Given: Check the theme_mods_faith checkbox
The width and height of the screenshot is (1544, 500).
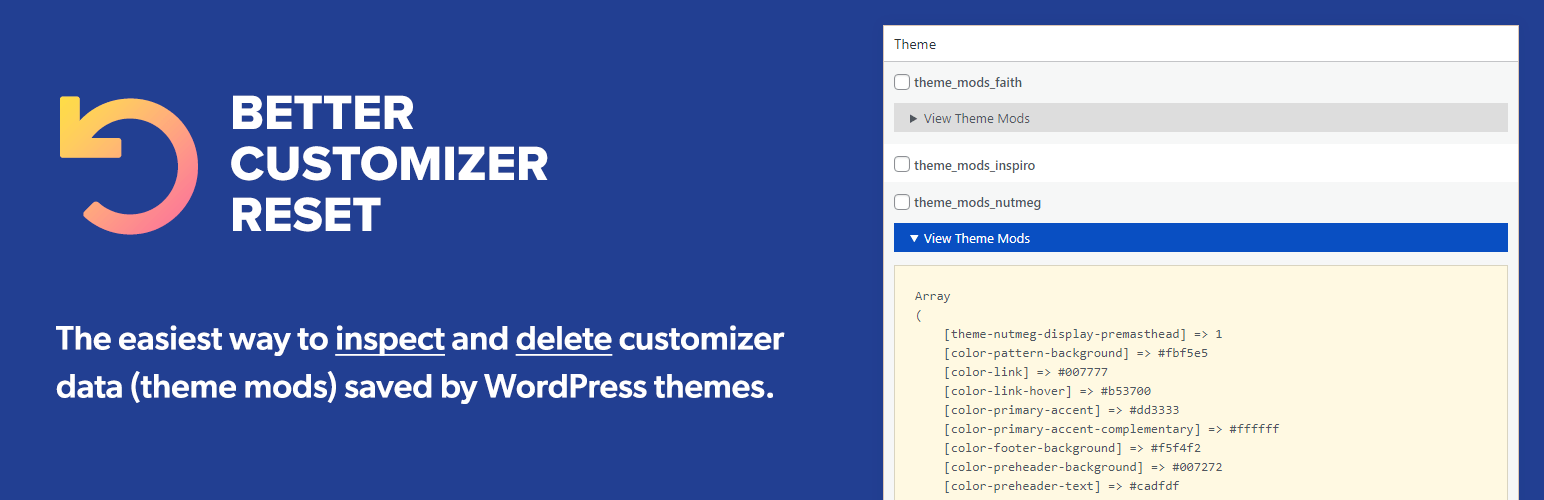Looking at the screenshot, I should point(902,82).
